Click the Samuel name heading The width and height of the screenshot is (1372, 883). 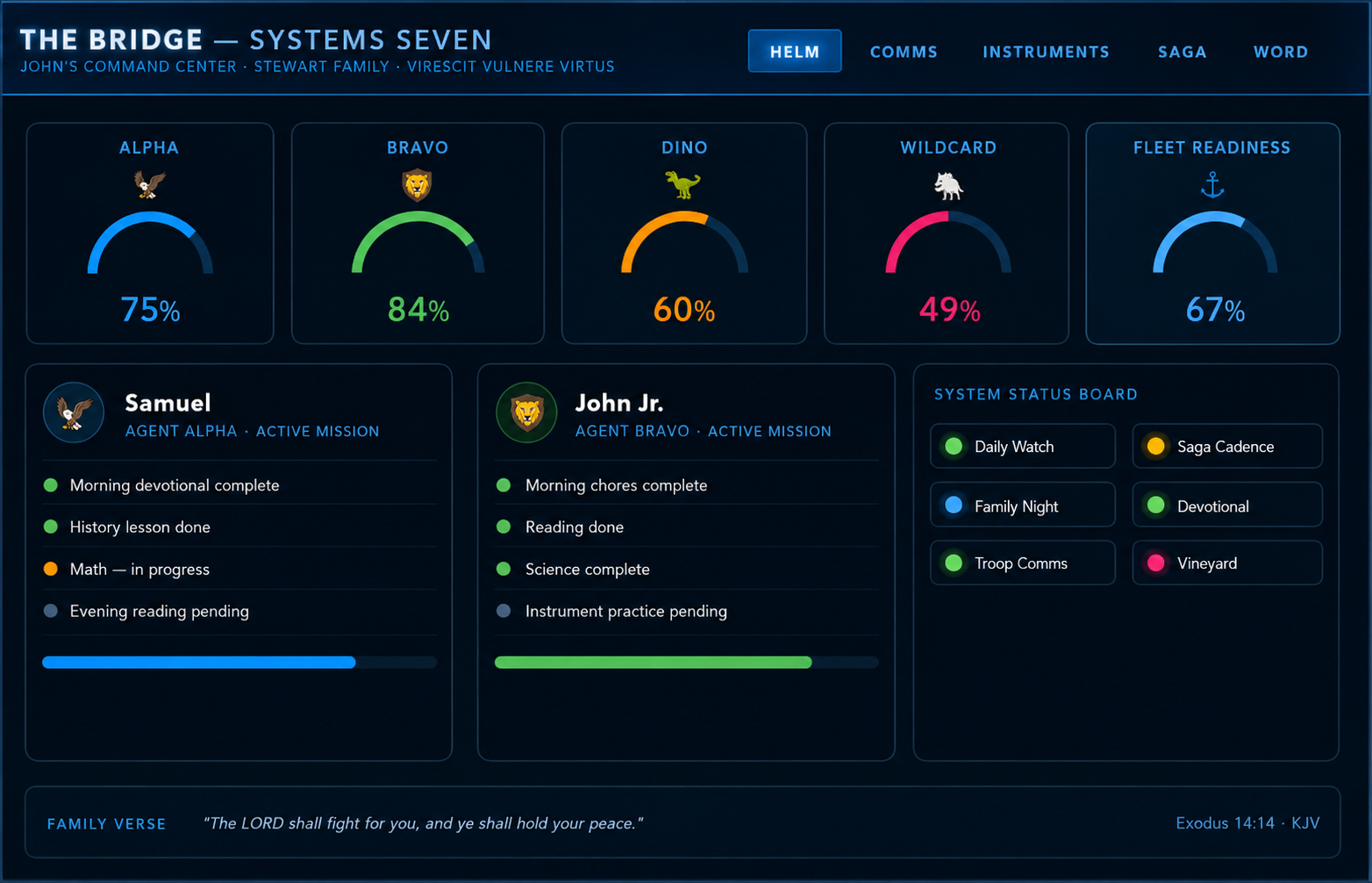click(168, 403)
